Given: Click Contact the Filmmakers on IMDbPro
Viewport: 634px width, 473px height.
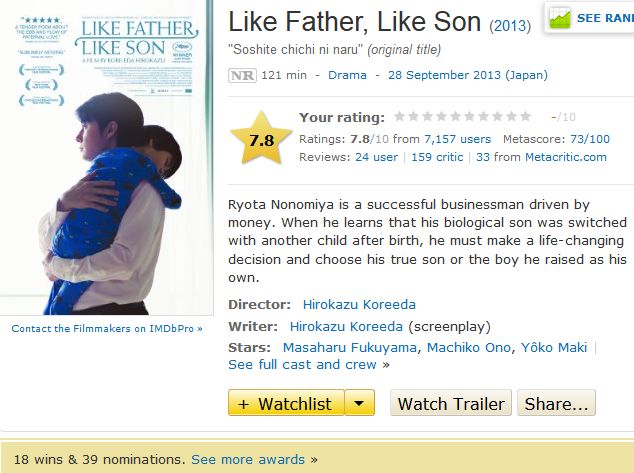Looking at the screenshot, I should (107, 328).
